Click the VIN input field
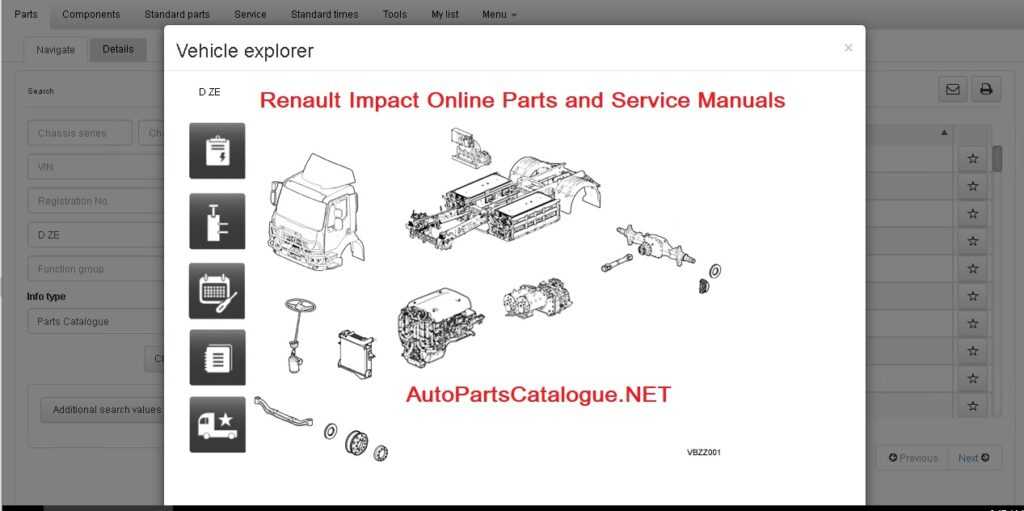Screen dimensions: 1024x511 pos(95,167)
